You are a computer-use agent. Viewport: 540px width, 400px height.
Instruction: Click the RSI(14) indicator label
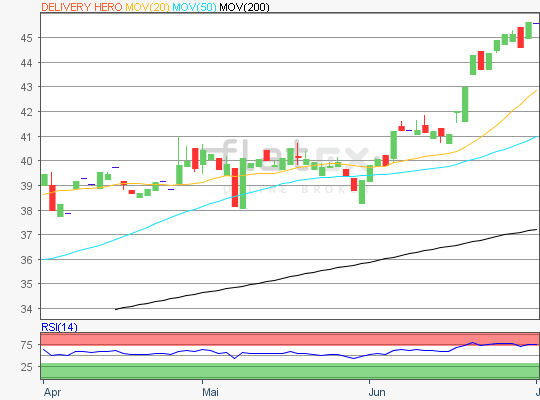click(59, 327)
